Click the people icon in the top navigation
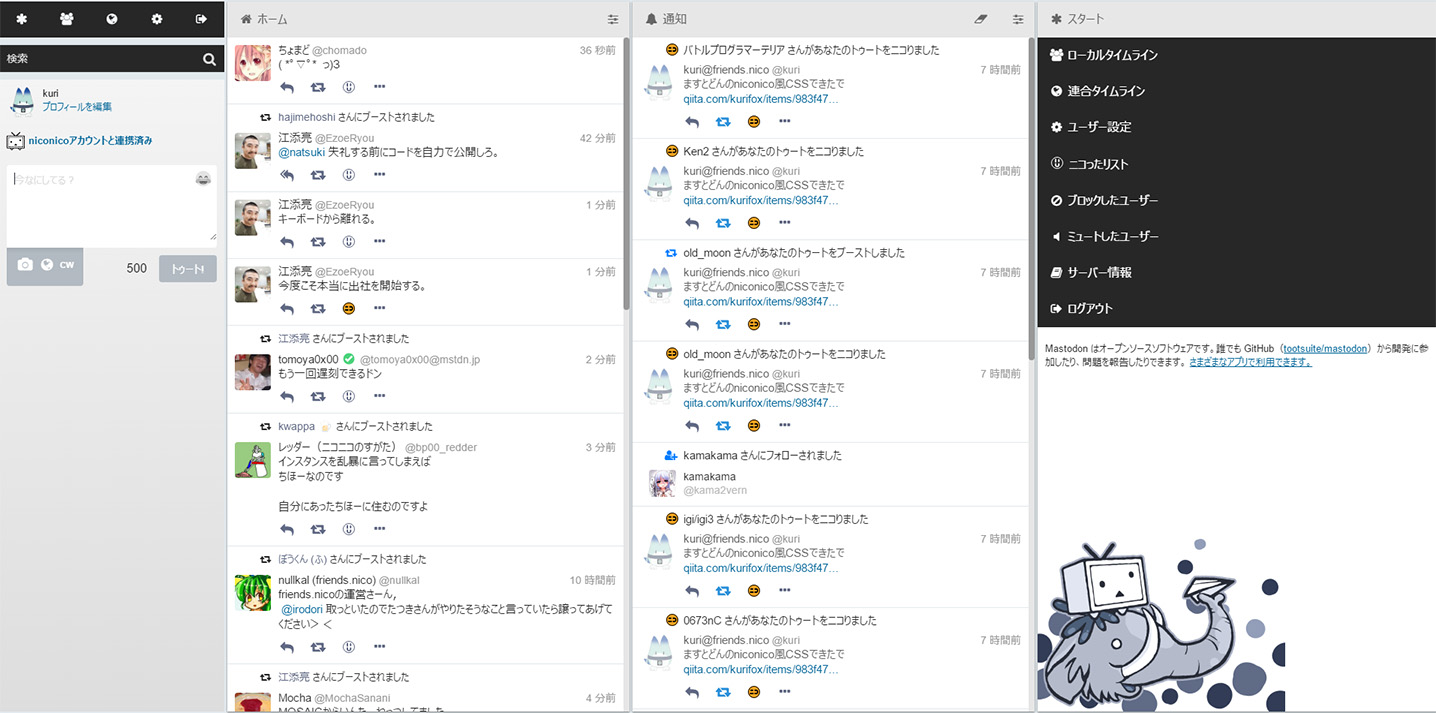This screenshot has width=1436, height=713. [x=66, y=18]
